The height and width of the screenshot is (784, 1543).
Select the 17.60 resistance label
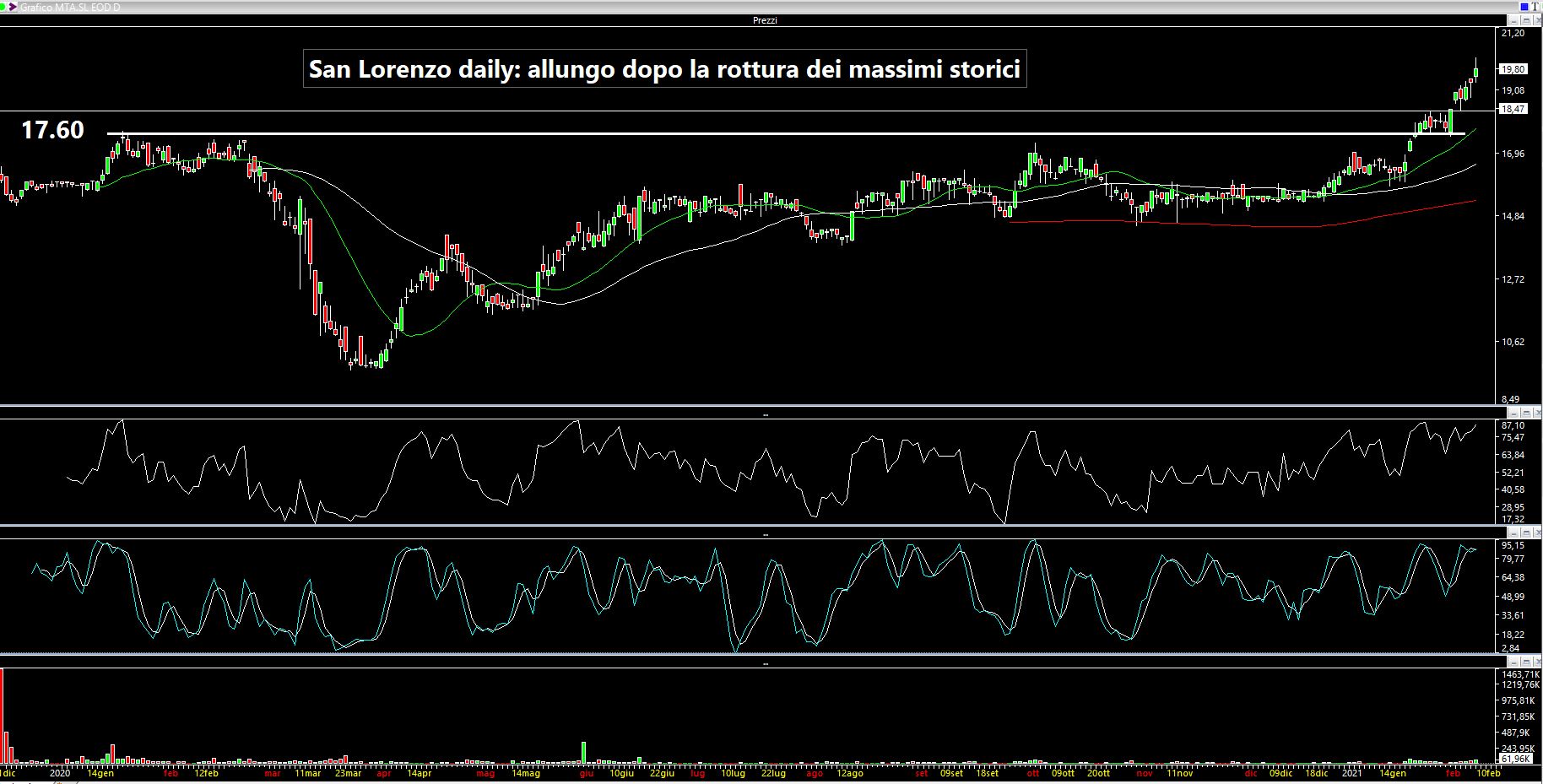click(52, 130)
